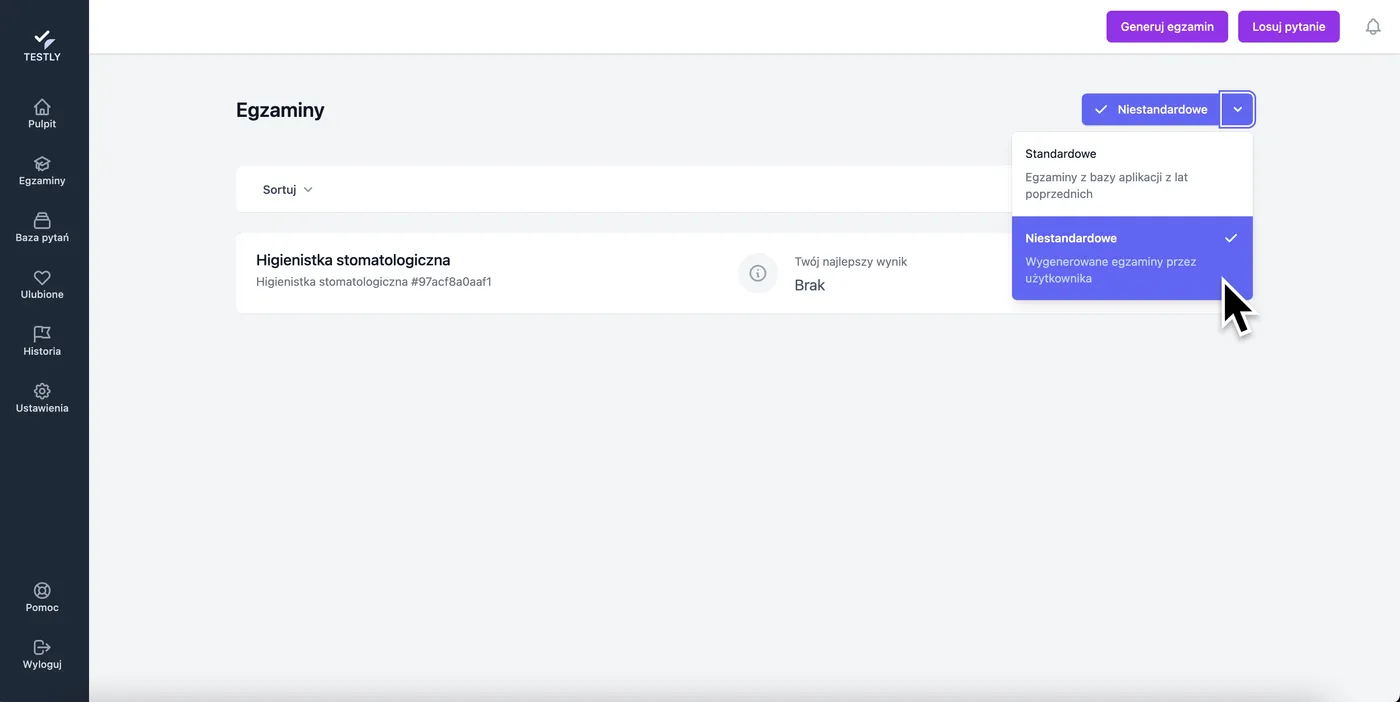Open Historia flag icon
1400x702 pixels.
point(42,334)
